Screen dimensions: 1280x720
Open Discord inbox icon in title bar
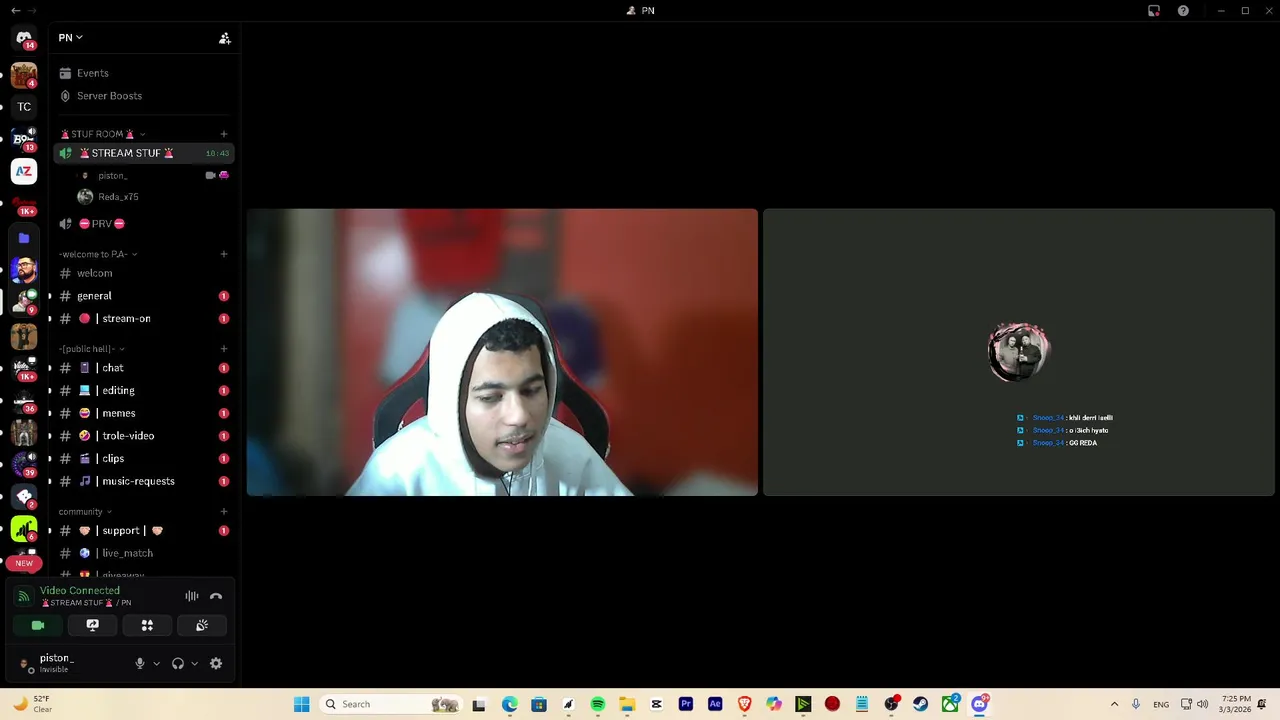[x=1154, y=11]
